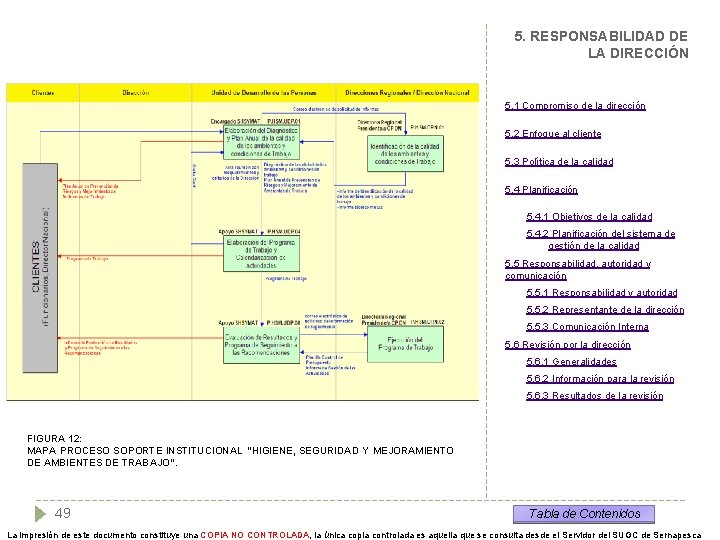
Task: Click the Dirección column header
Action: pyautogui.click(x=135, y=93)
